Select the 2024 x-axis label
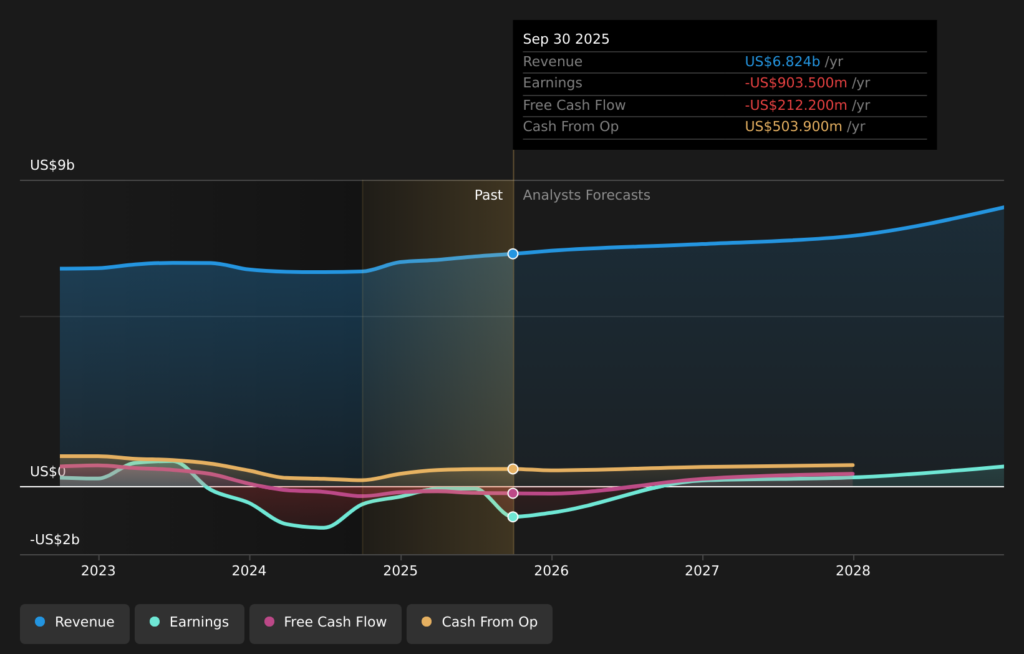 click(x=249, y=571)
